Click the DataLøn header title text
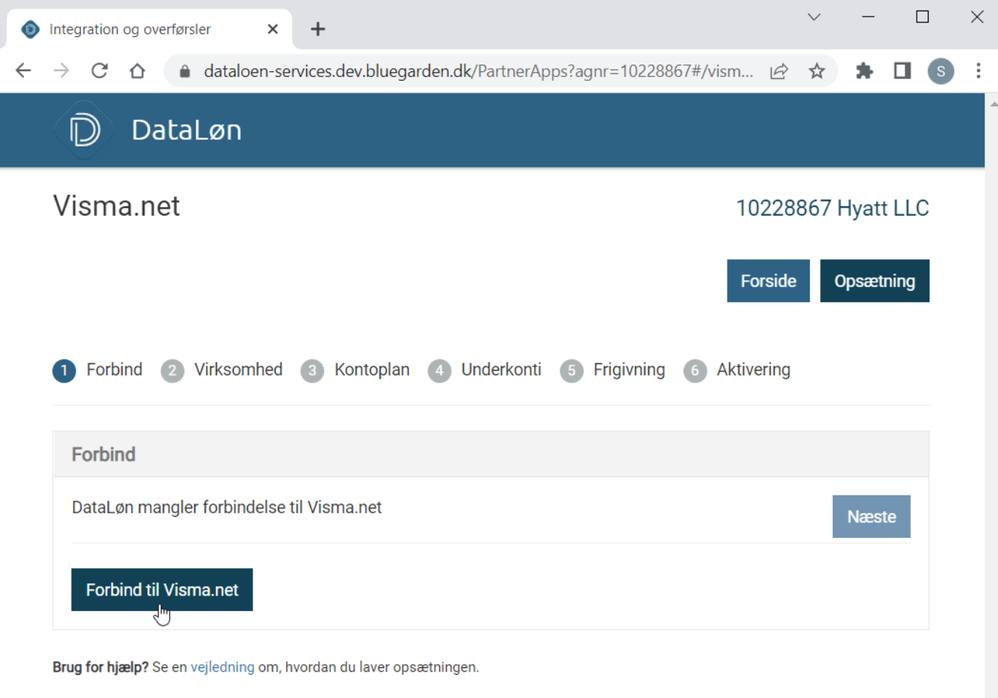 [x=186, y=130]
